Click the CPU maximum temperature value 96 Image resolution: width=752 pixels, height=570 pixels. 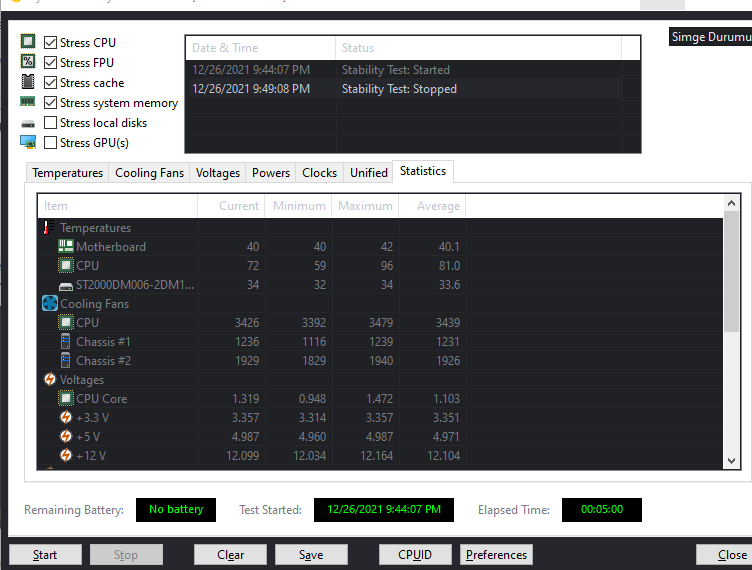(387, 266)
